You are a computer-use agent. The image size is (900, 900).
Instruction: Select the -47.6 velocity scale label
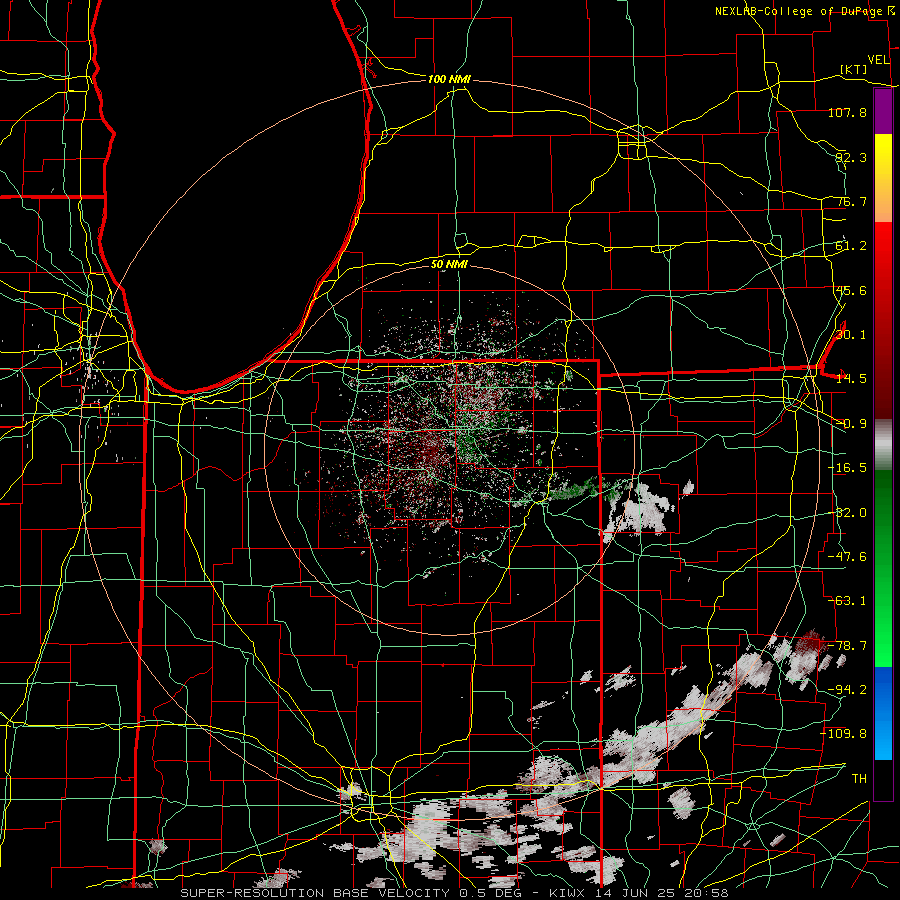tap(847, 557)
